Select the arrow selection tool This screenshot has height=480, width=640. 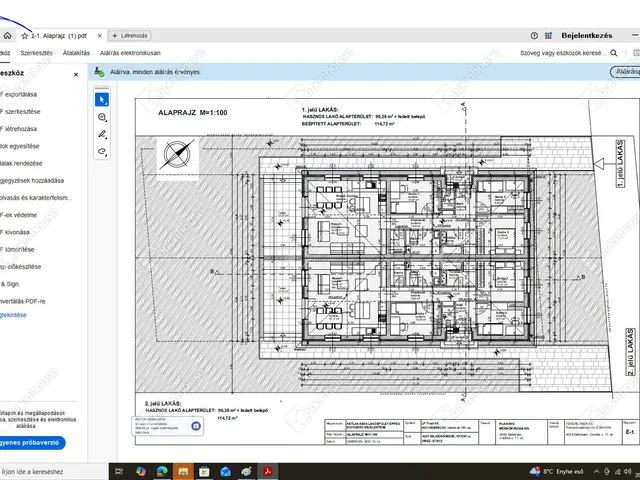(x=102, y=99)
